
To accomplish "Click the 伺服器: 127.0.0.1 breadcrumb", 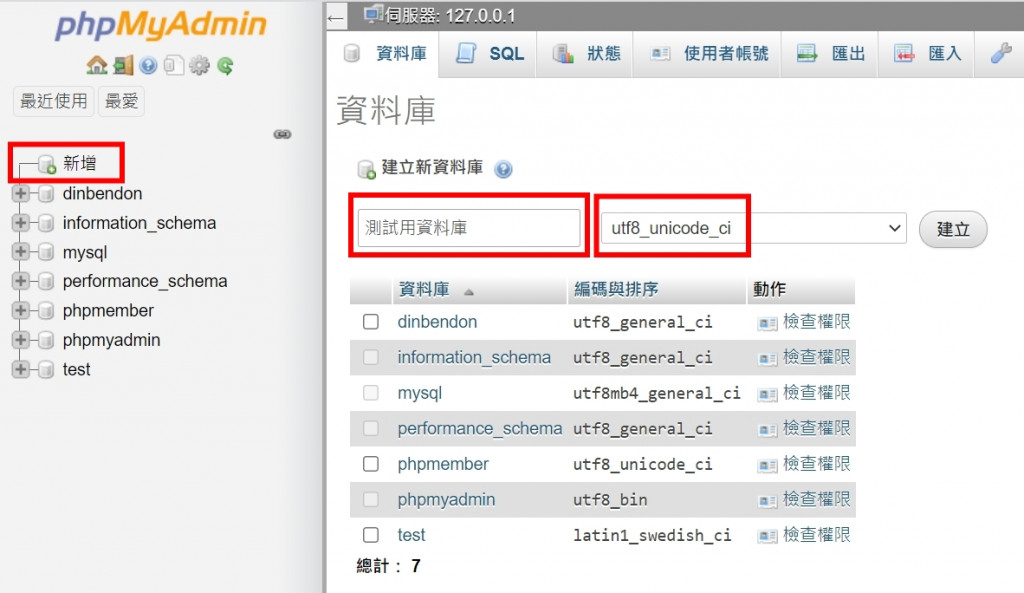I will click(x=450, y=16).
